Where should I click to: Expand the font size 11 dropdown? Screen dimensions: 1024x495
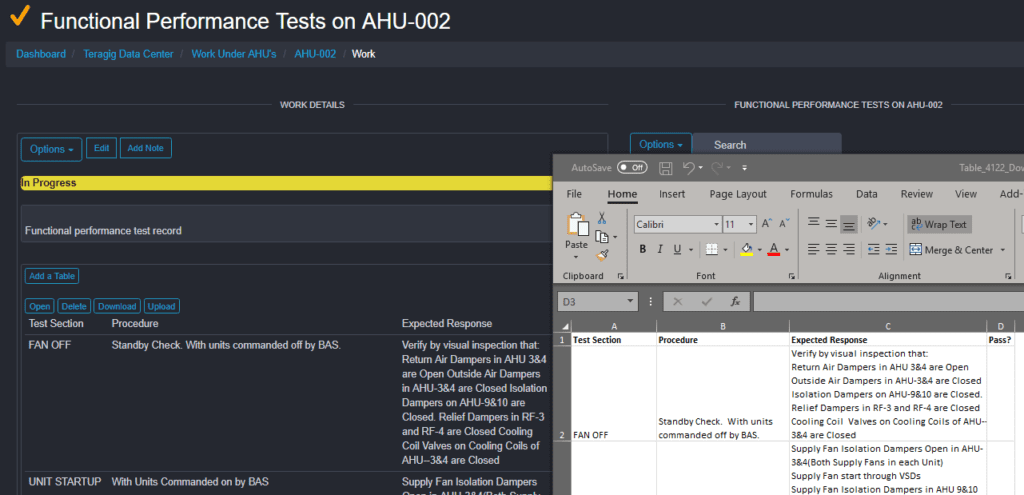(x=752, y=224)
